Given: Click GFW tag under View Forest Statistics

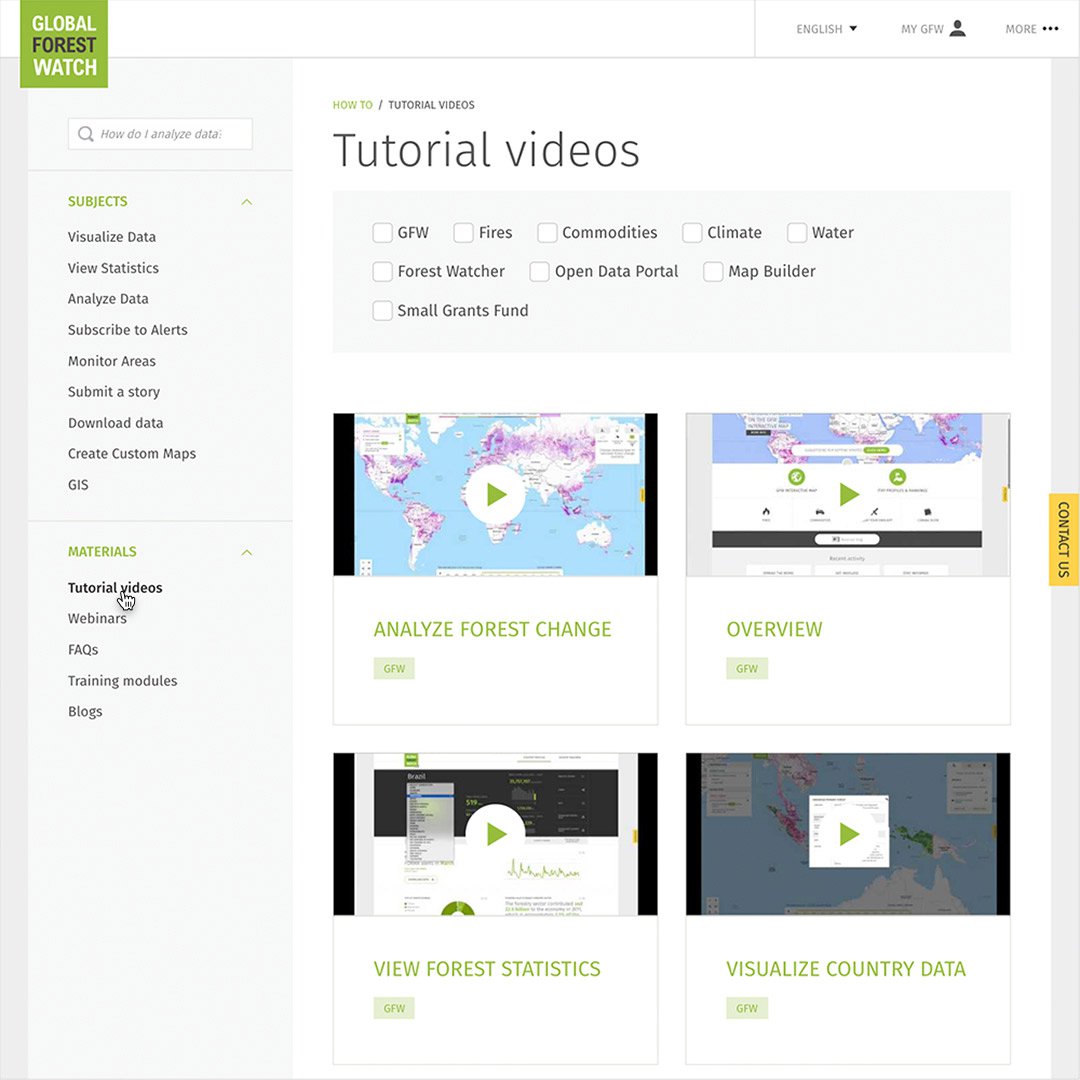Looking at the screenshot, I should (394, 1008).
